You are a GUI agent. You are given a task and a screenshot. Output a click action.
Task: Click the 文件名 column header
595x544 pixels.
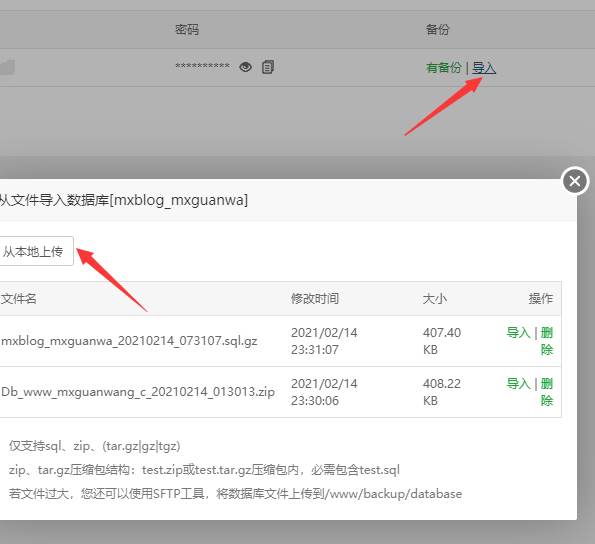(x=18, y=299)
